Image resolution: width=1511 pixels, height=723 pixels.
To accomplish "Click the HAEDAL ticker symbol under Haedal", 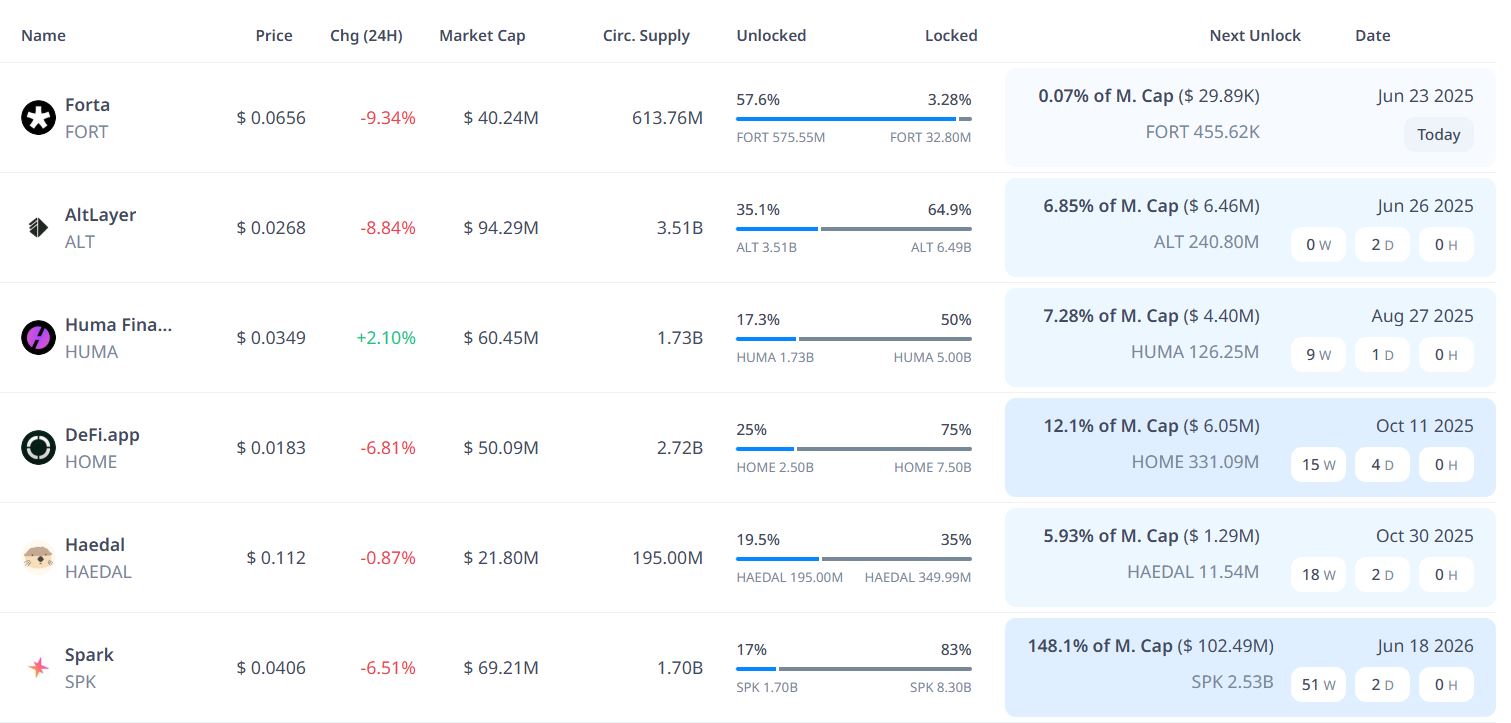I will tap(98, 572).
